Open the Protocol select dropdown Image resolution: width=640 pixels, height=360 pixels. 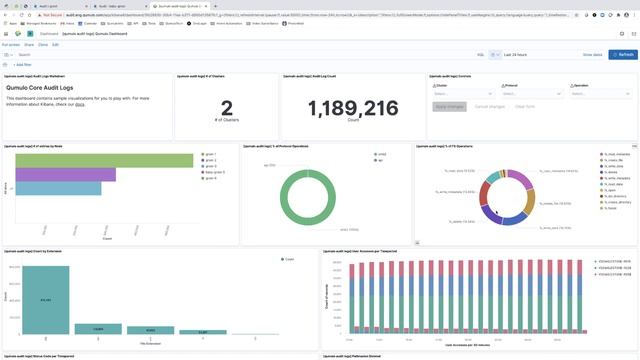pyautogui.click(x=532, y=94)
